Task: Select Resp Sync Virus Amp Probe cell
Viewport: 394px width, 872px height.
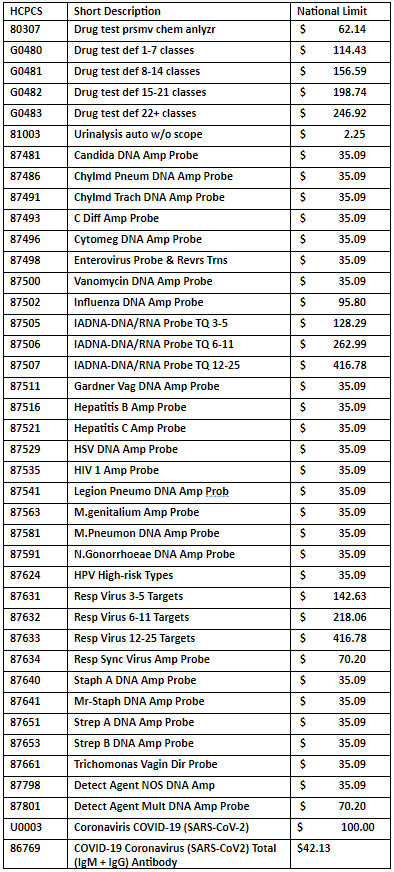Action: click(180, 660)
